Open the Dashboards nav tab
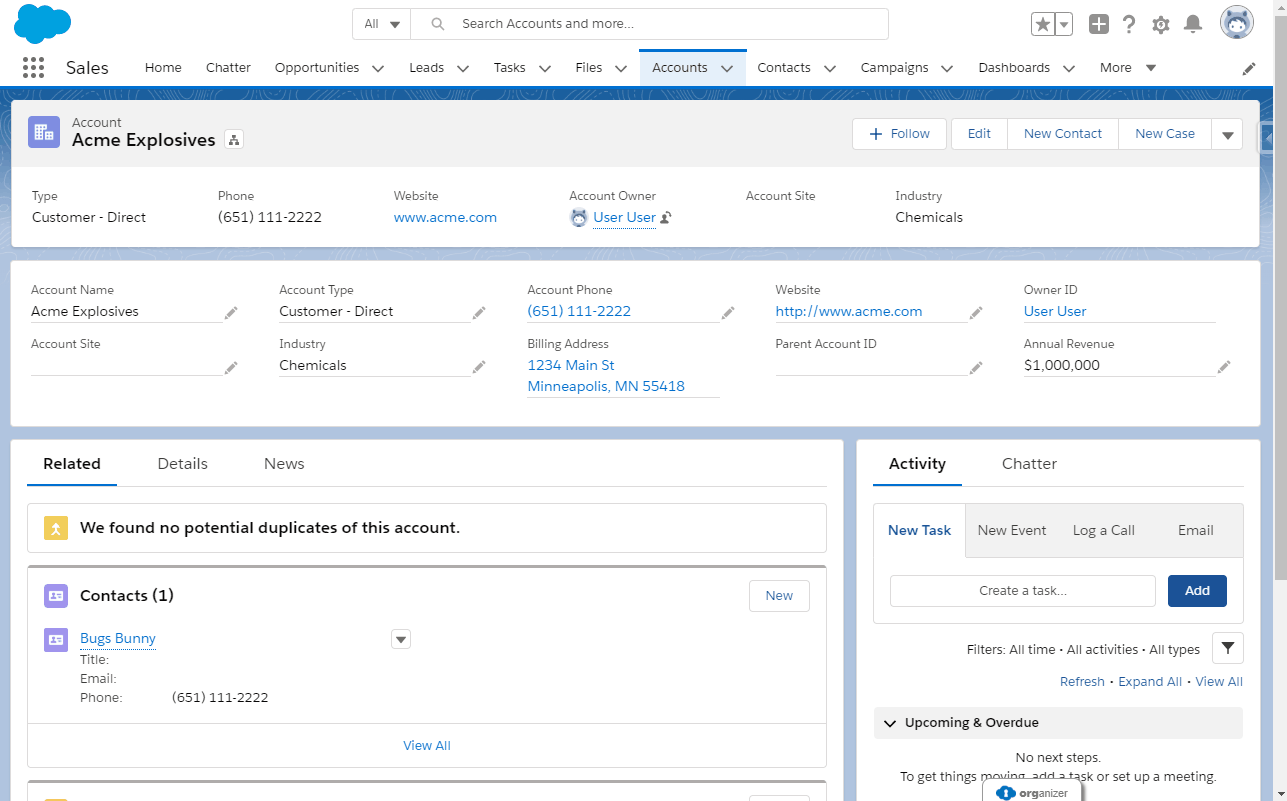 click(x=1014, y=68)
